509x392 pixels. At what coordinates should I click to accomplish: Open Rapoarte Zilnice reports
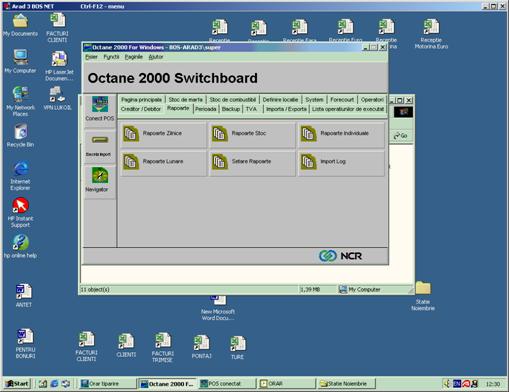click(163, 134)
